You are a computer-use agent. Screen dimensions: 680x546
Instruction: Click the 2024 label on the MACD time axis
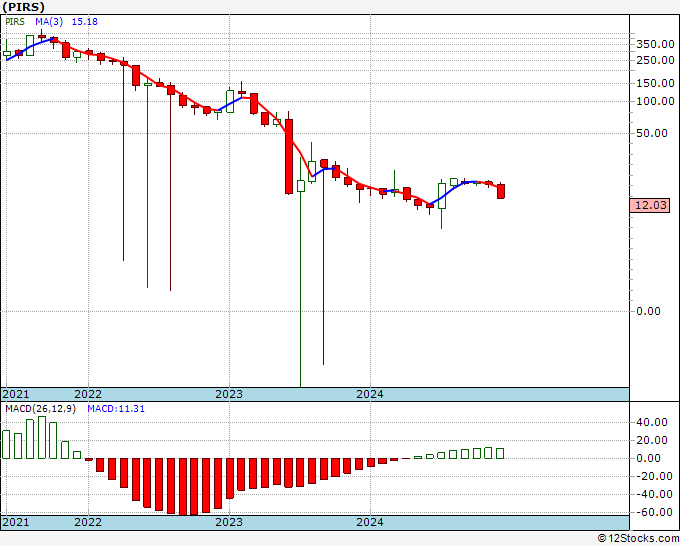[370, 522]
